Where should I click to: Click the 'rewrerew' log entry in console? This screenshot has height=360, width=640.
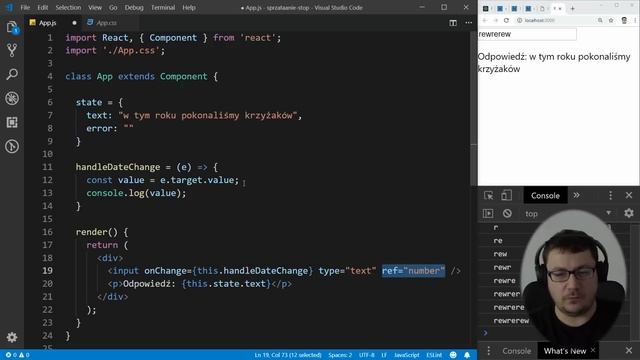click(x=511, y=320)
